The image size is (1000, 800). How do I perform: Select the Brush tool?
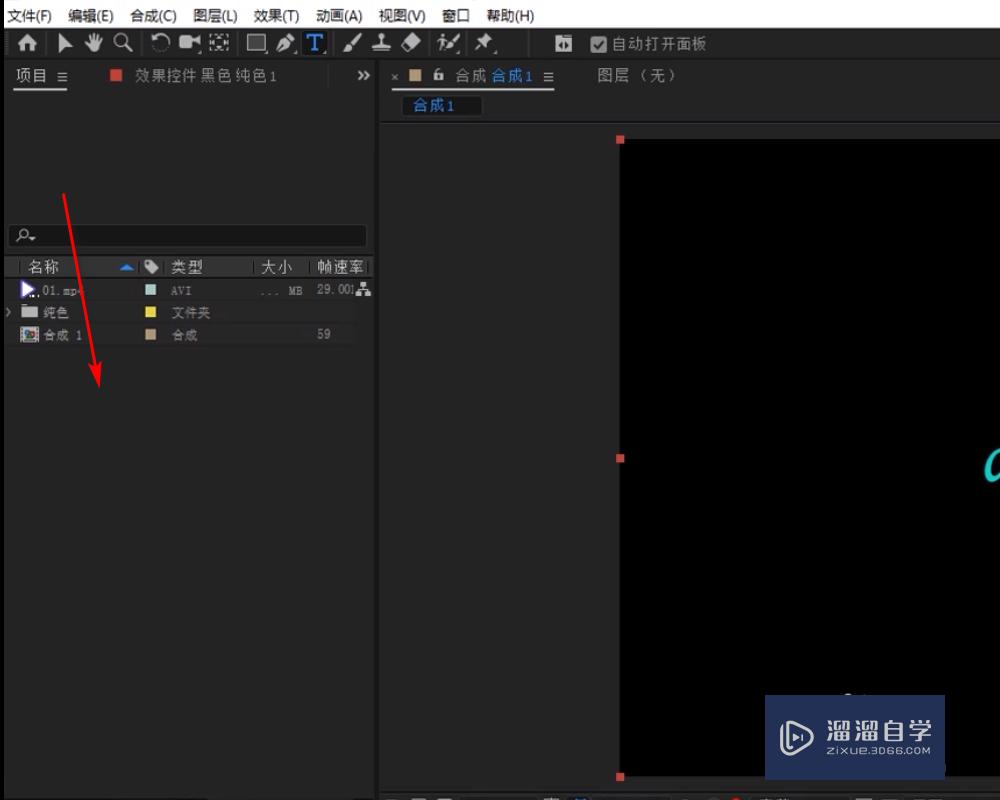pyautogui.click(x=352, y=43)
